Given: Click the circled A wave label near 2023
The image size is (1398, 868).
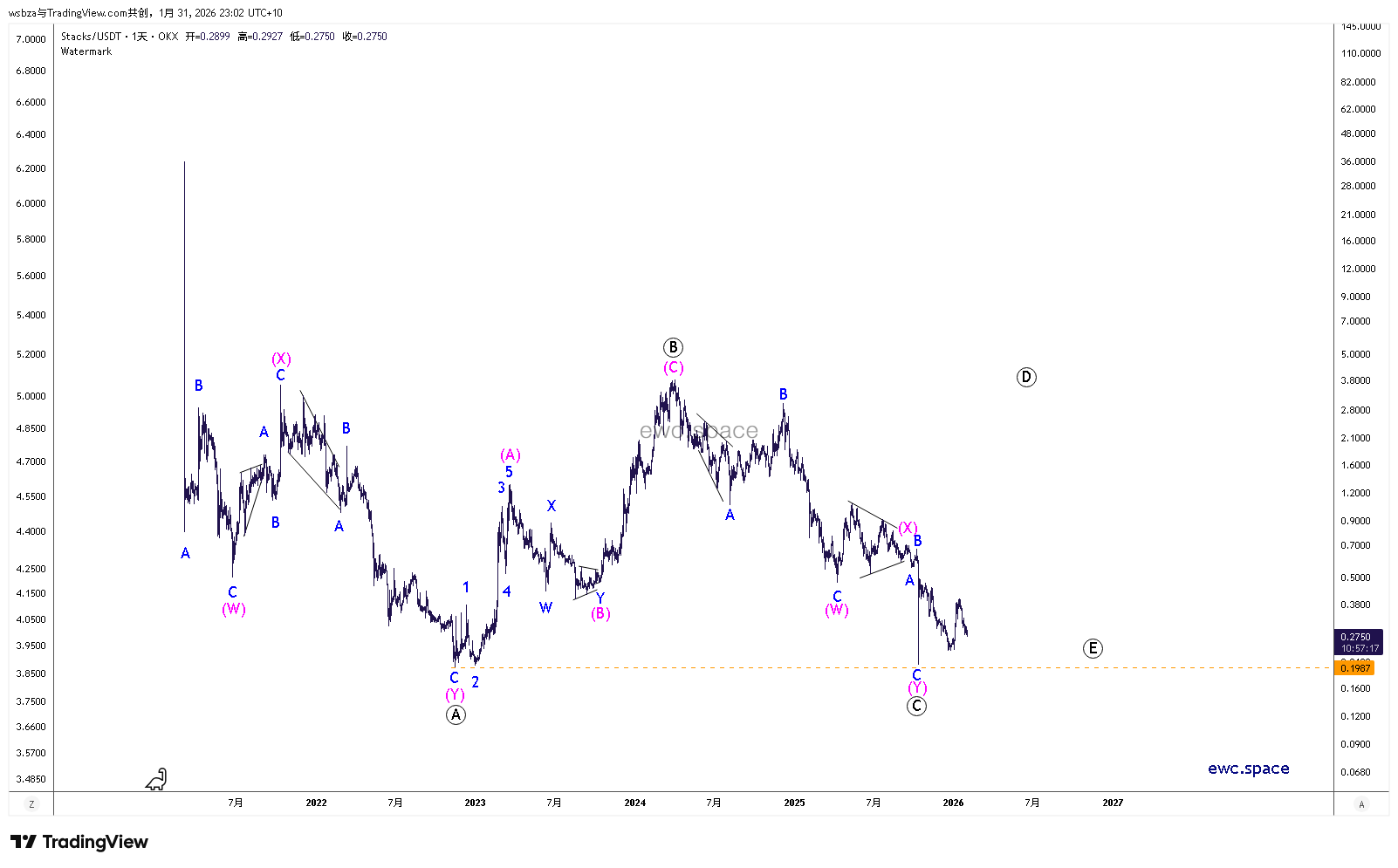Looking at the screenshot, I should pos(456,714).
